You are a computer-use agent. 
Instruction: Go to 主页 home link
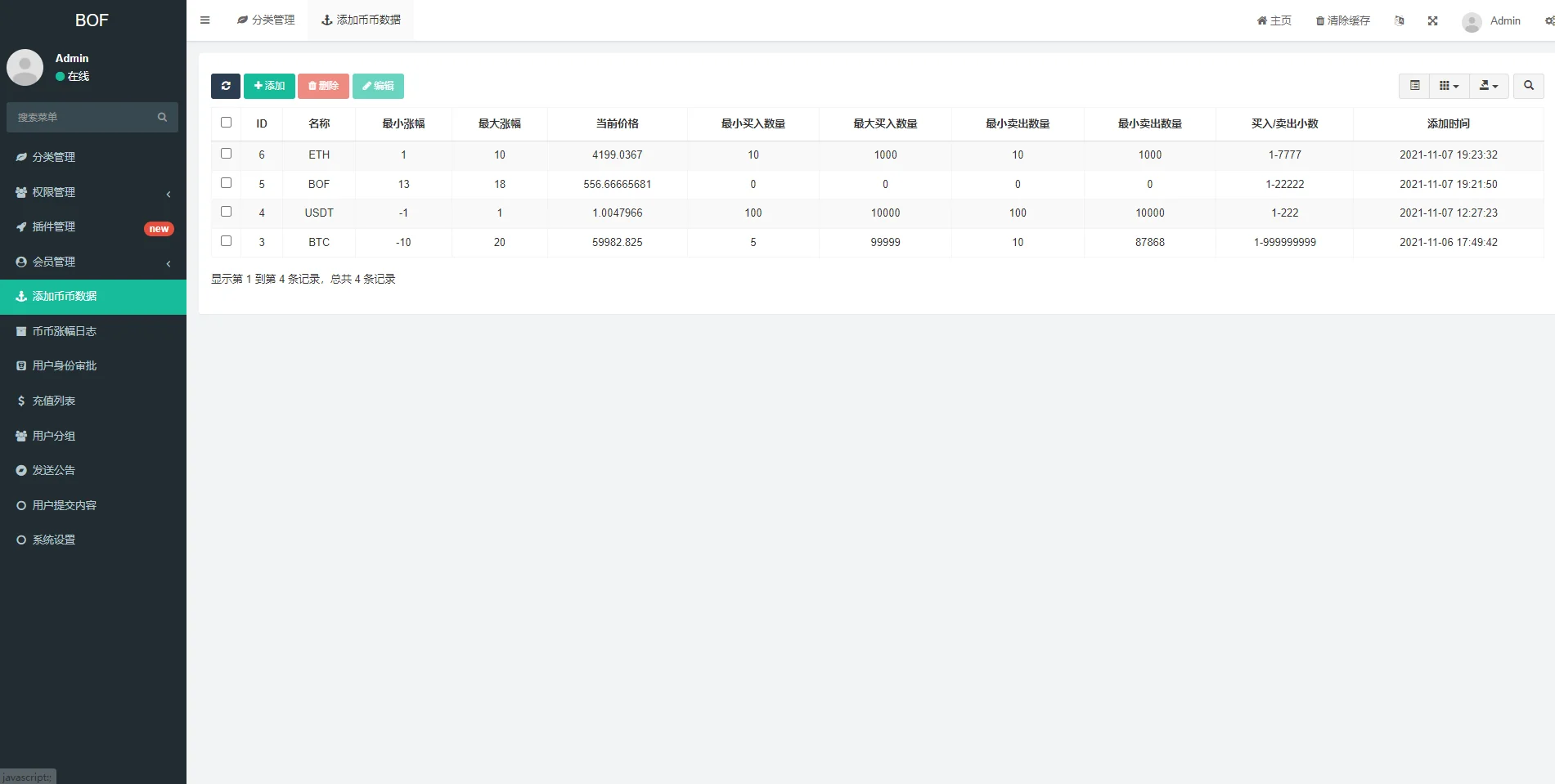point(1274,21)
